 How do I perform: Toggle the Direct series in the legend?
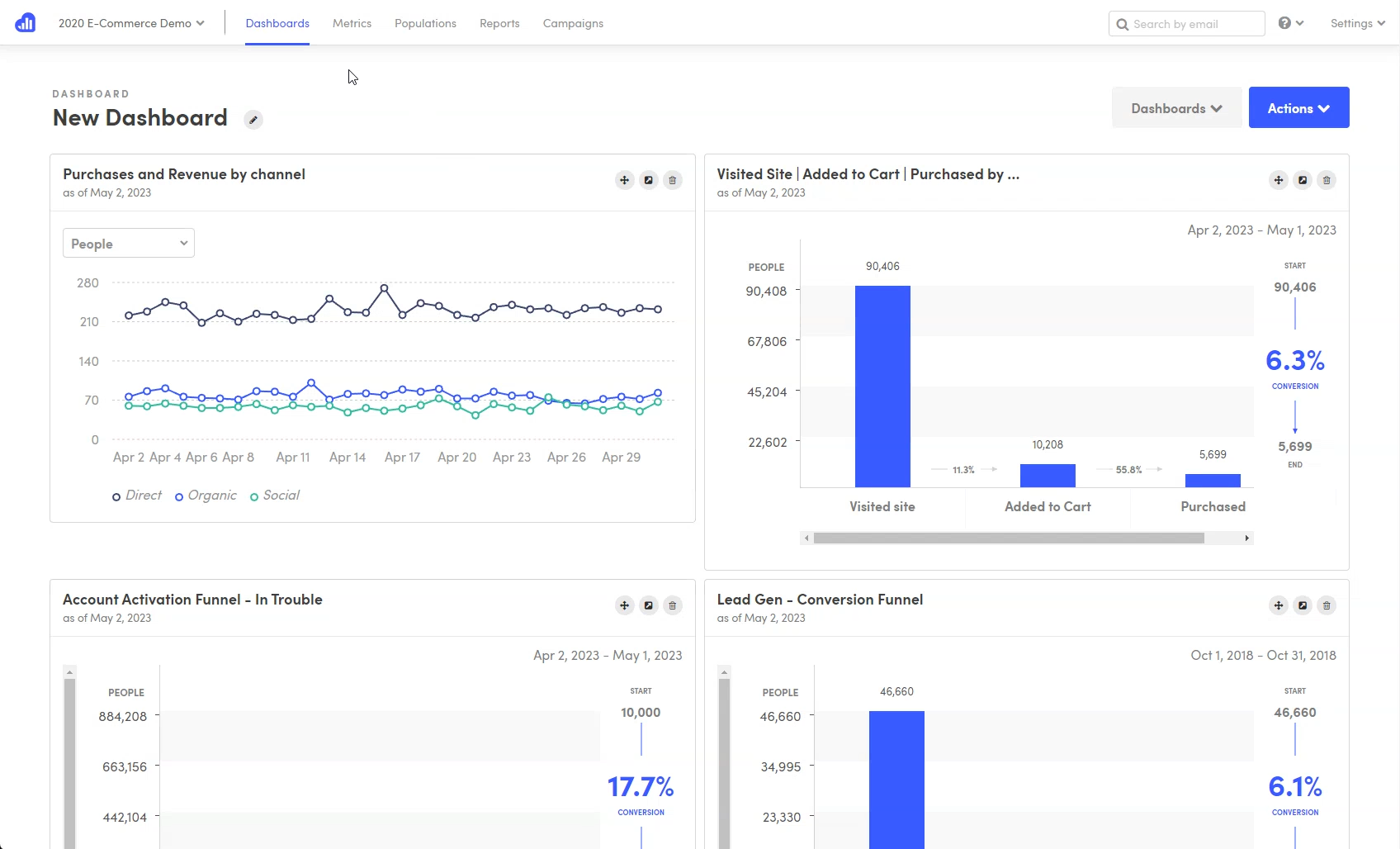pyautogui.click(x=136, y=496)
